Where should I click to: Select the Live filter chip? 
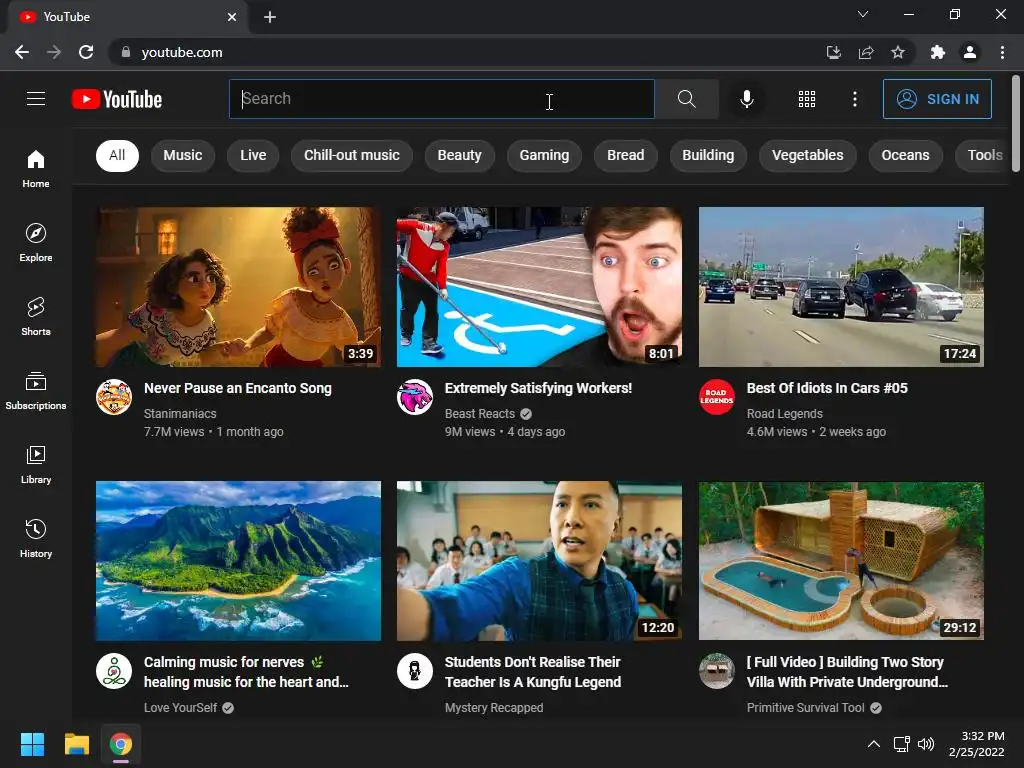pos(253,155)
